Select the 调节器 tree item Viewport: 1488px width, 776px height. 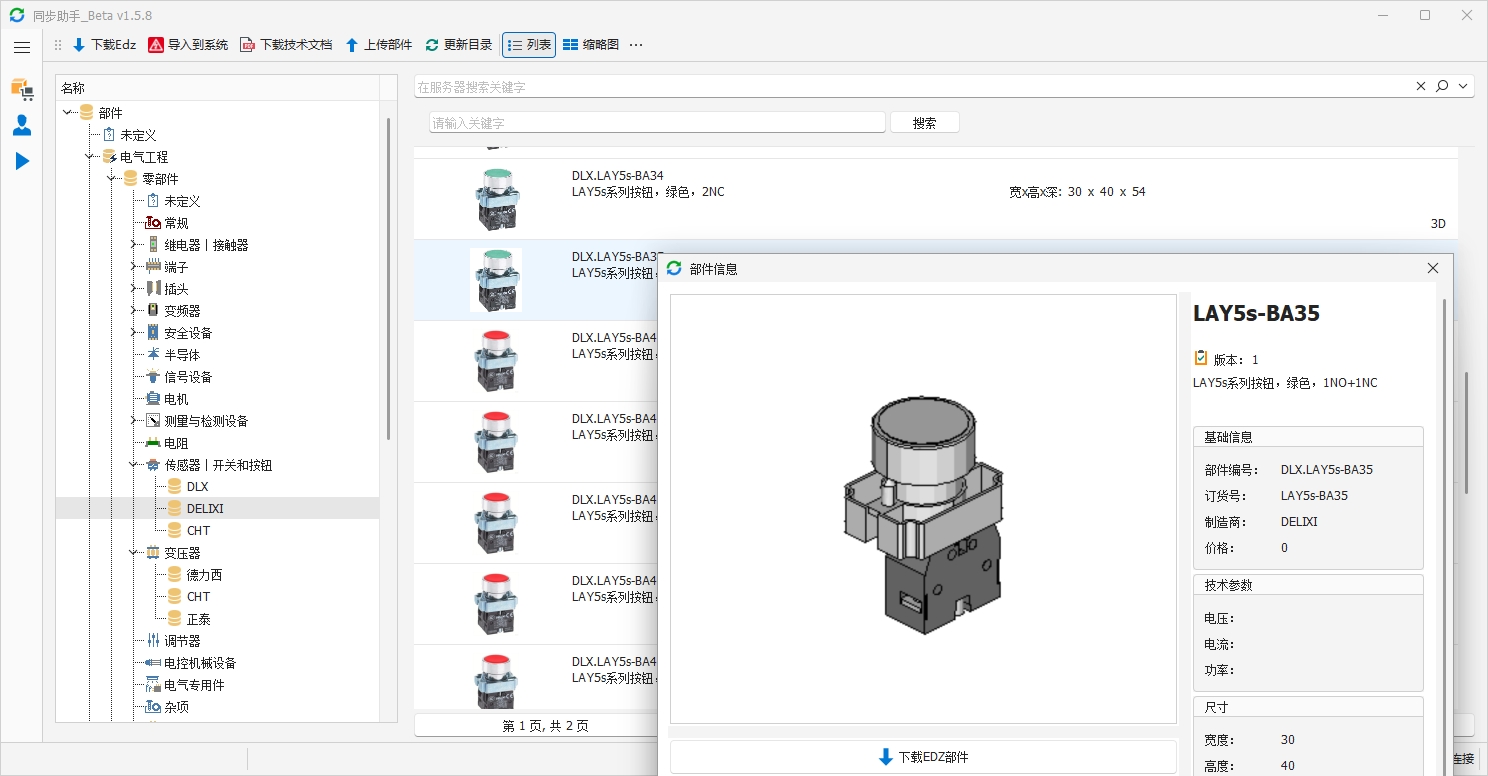click(182, 641)
